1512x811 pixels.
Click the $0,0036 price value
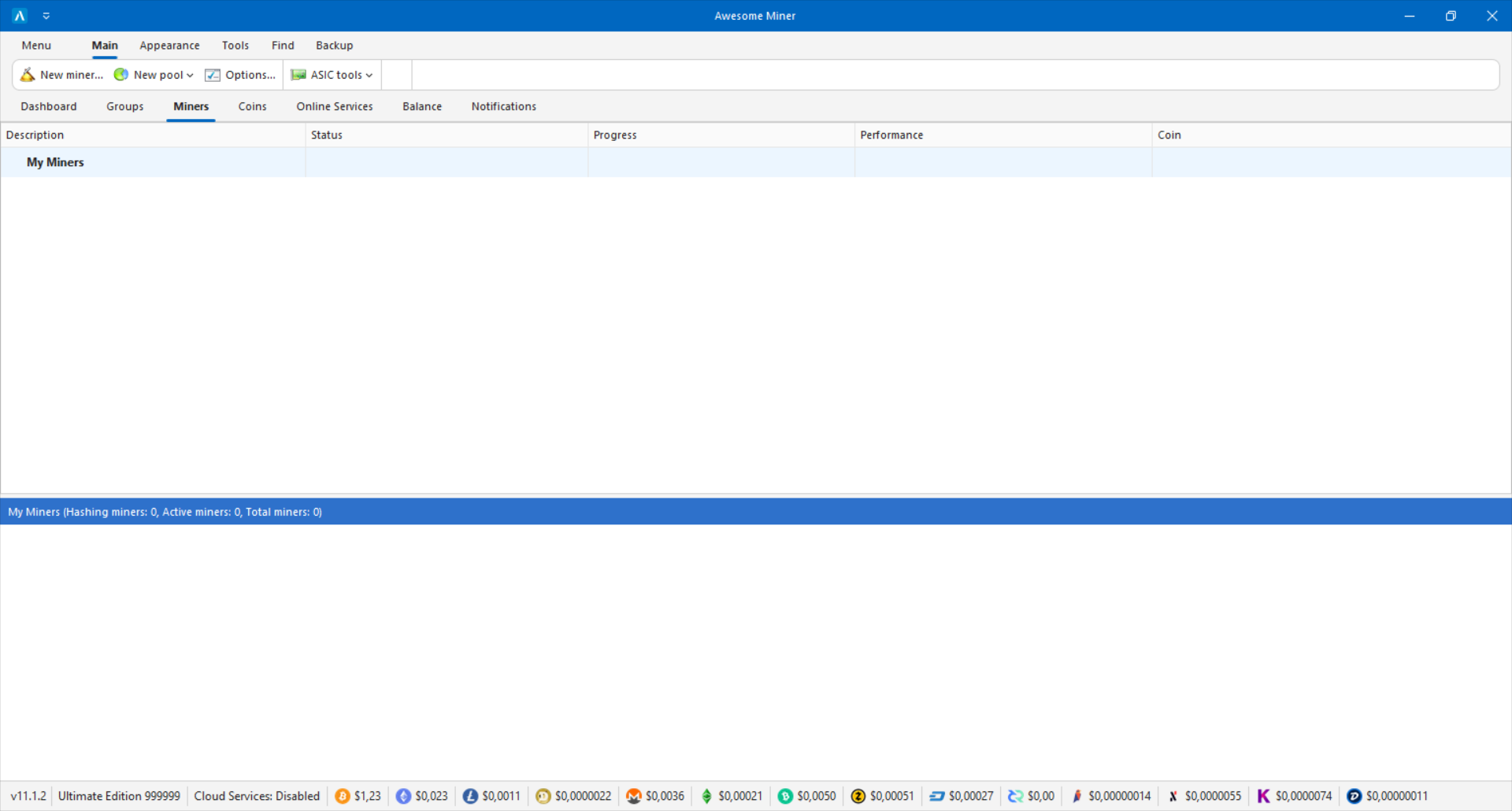tap(665, 796)
